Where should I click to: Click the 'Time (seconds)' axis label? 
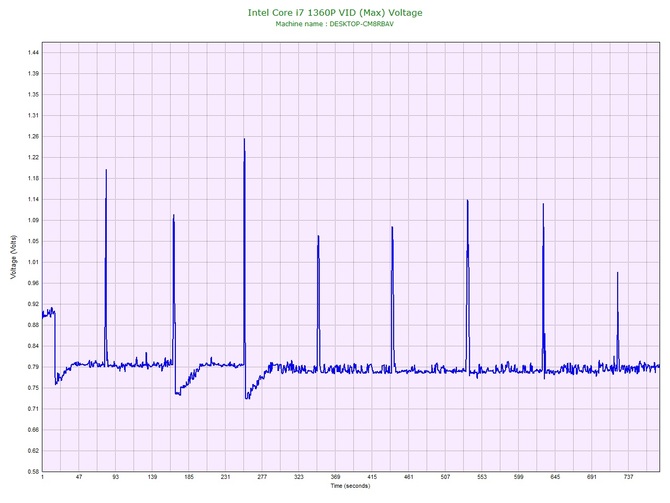point(350,486)
